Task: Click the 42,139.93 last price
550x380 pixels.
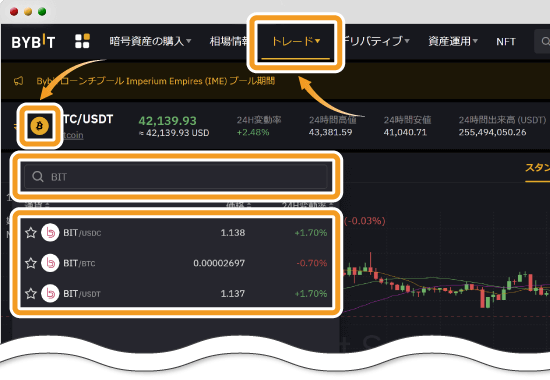Action: (x=168, y=121)
